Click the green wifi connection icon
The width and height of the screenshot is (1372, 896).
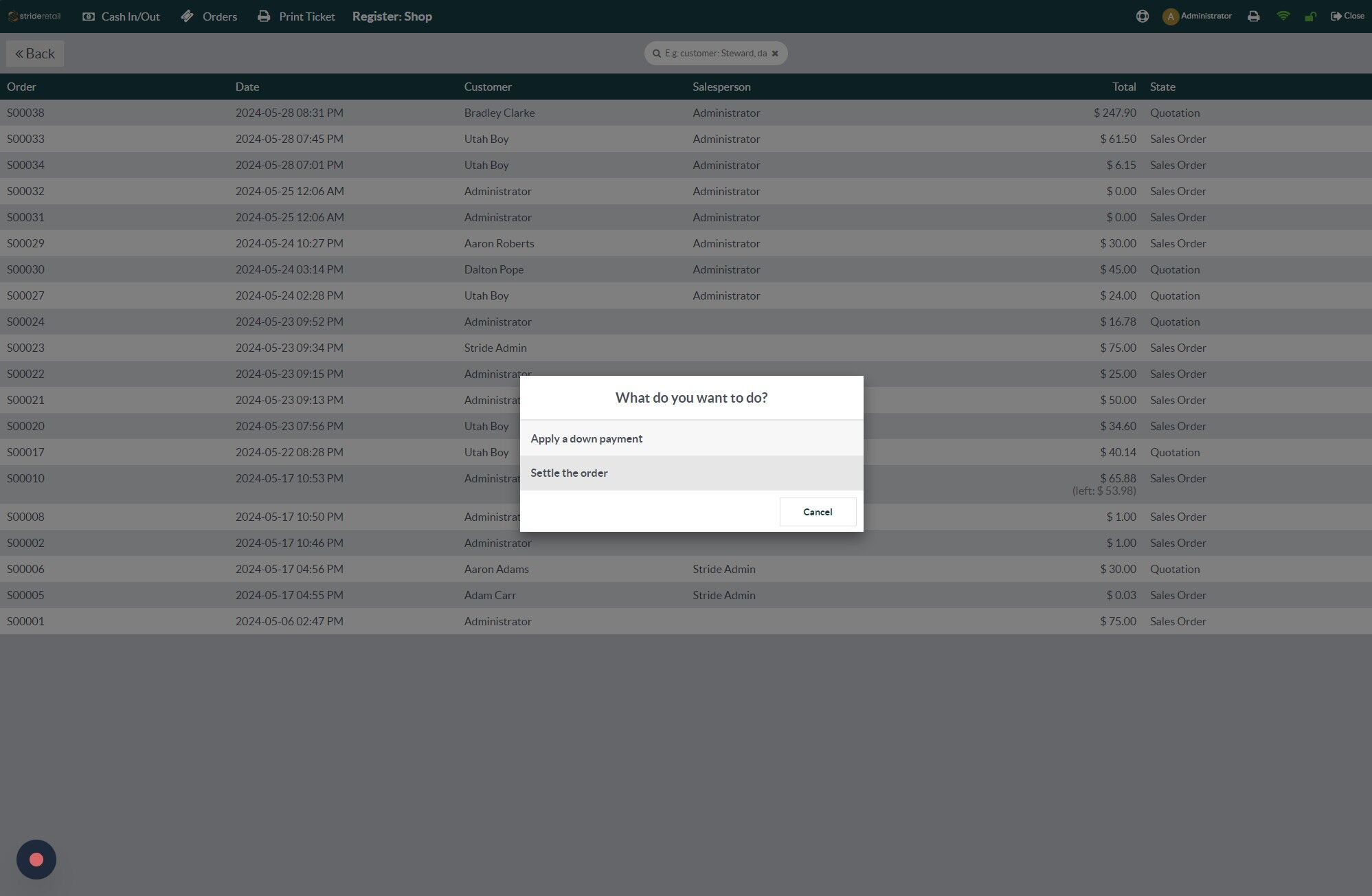(x=1283, y=16)
